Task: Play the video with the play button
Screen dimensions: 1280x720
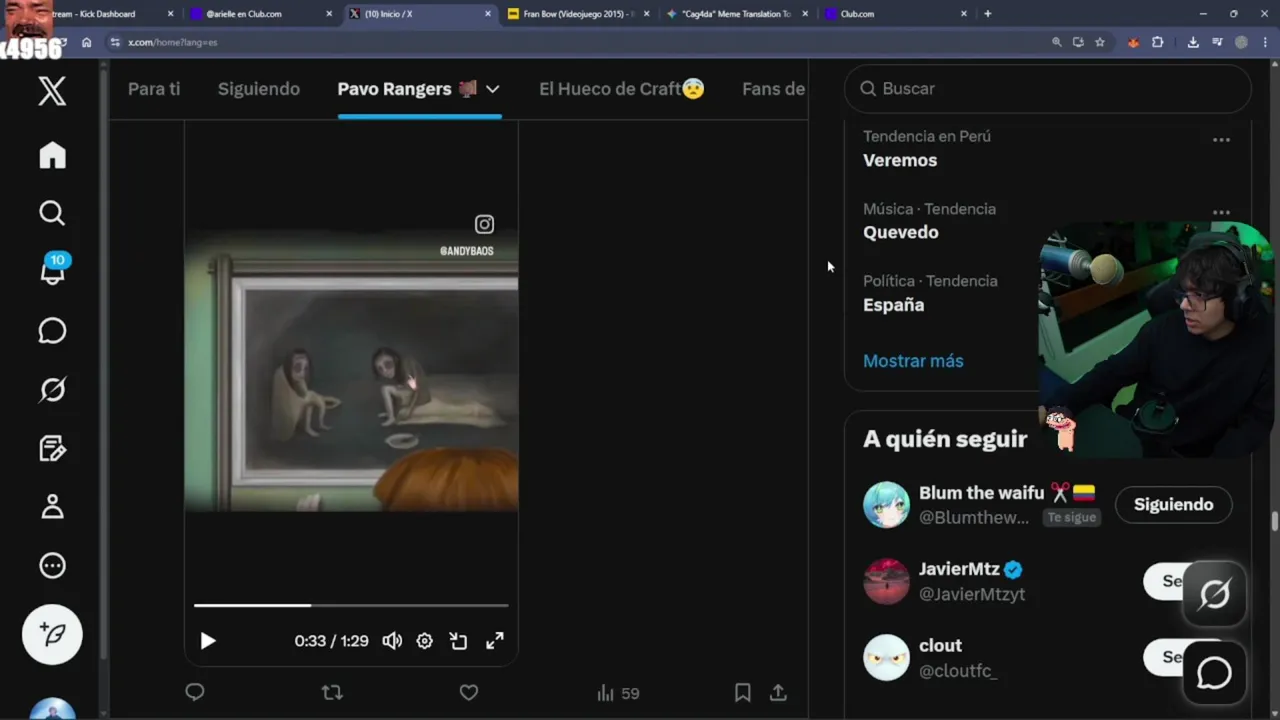Action: pos(208,641)
